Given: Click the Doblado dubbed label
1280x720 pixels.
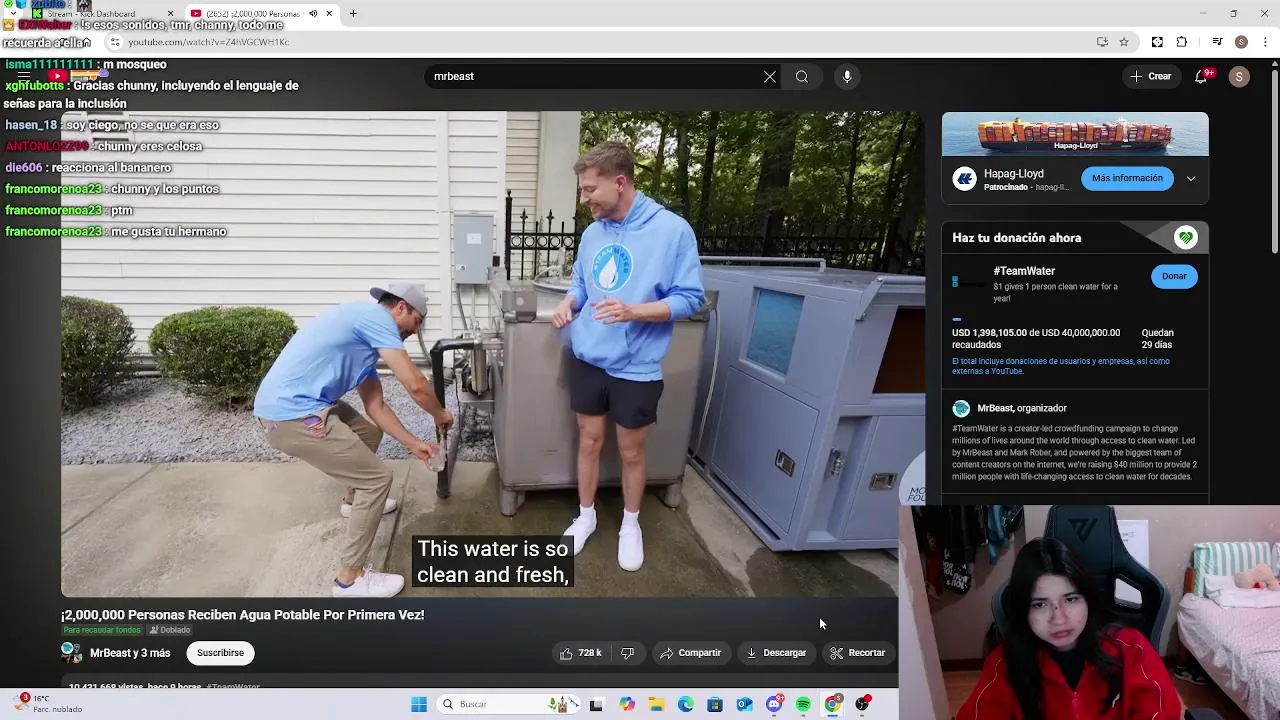Looking at the screenshot, I should [x=170, y=630].
